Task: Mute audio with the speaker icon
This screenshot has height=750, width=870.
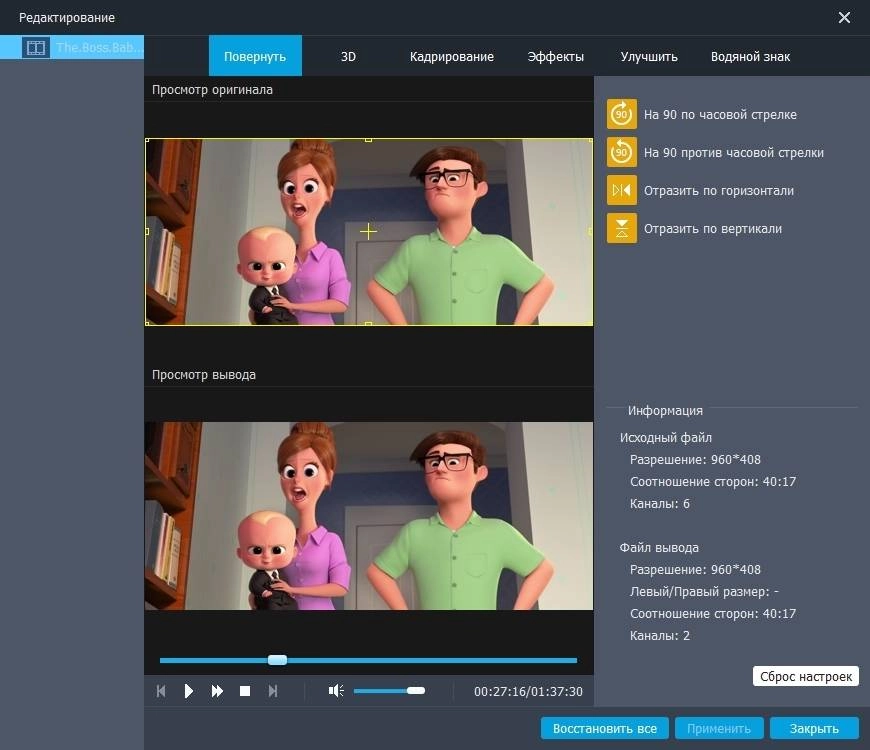Action: pyautogui.click(x=336, y=691)
